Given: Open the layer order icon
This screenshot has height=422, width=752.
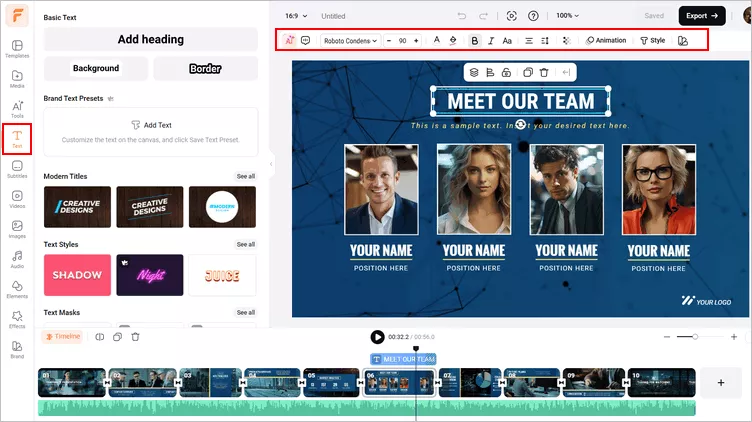Looking at the screenshot, I should pyautogui.click(x=474, y=72).
